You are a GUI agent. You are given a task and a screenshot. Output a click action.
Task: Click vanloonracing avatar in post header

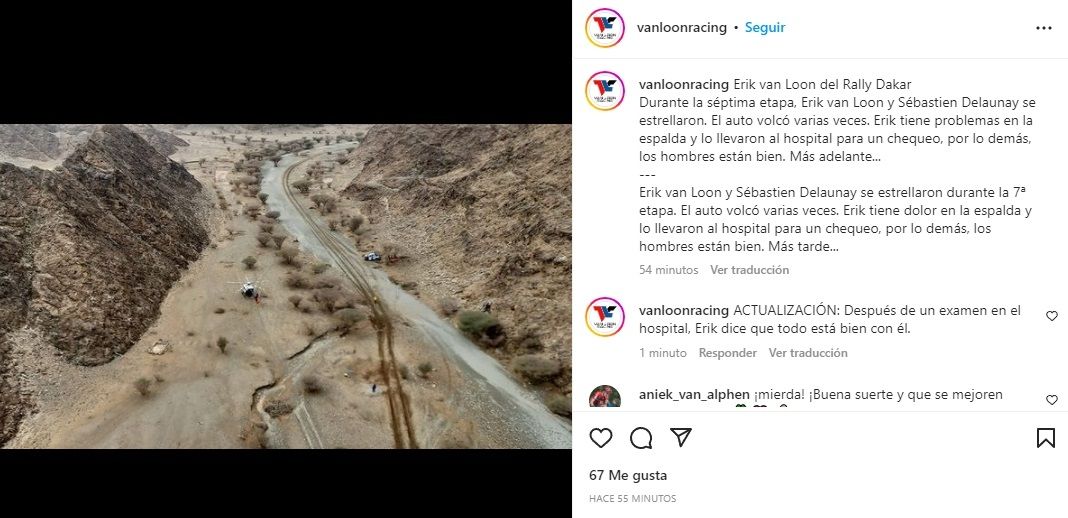pyautogui.click(x=605, y=28)
